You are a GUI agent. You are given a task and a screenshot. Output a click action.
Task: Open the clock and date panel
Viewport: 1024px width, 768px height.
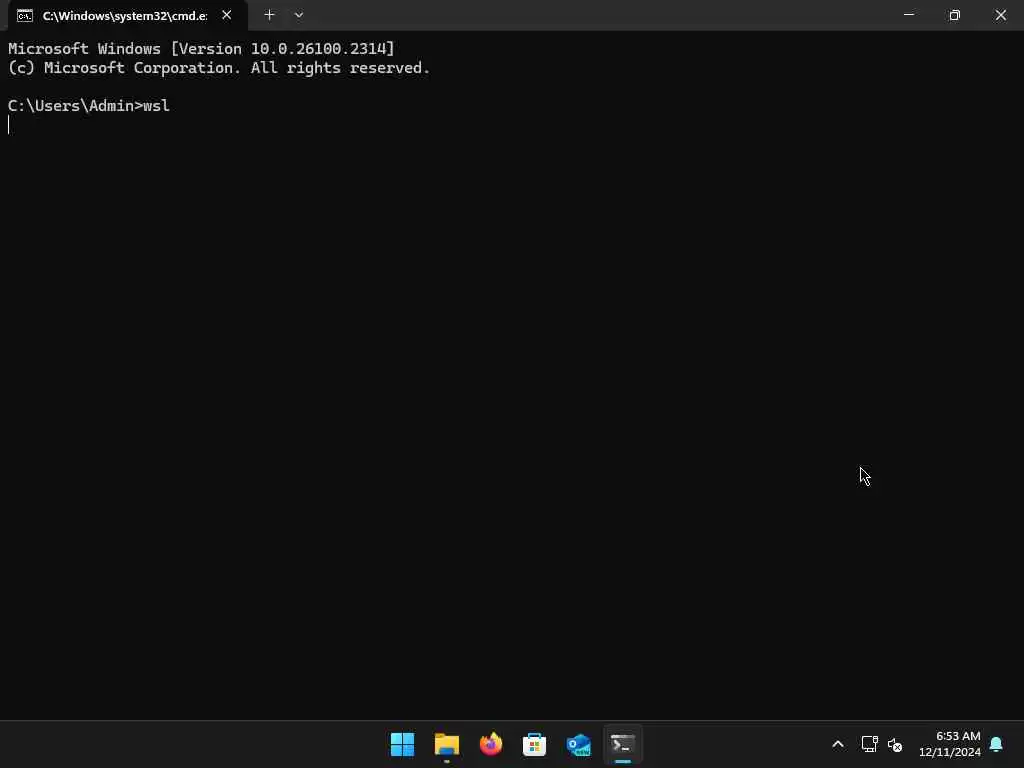click(950, 744)
